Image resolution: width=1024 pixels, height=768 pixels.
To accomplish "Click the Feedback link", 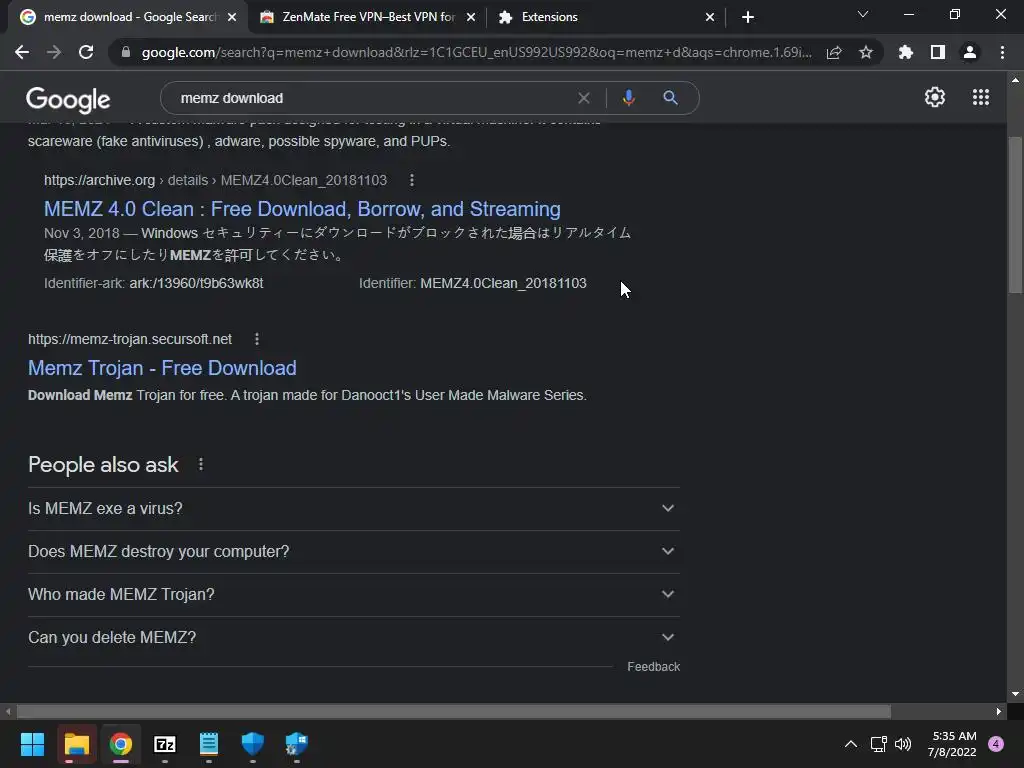I will tap(654, 667).
